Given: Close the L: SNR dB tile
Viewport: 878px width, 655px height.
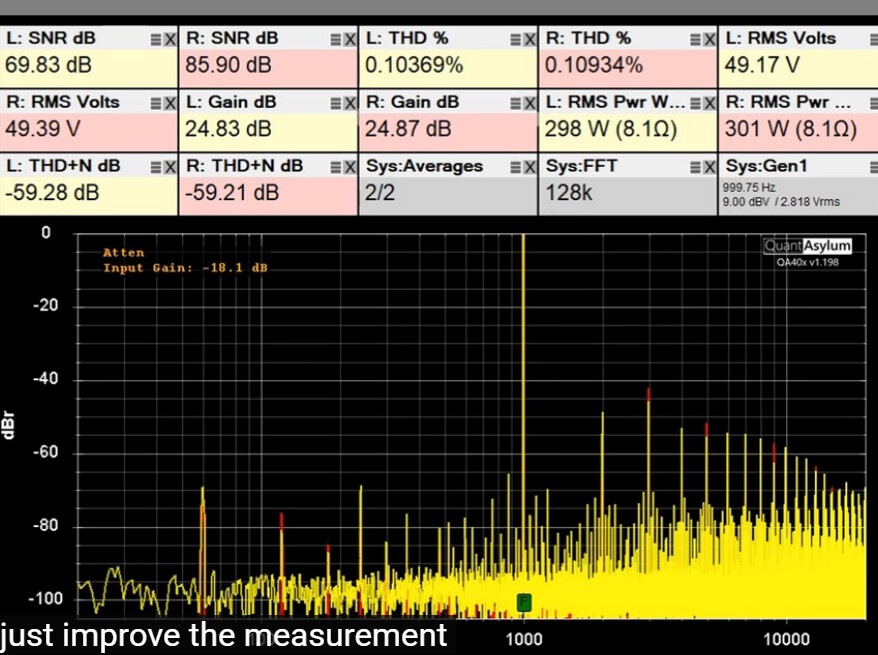Looking at the screenshot, I should [170, 39].
